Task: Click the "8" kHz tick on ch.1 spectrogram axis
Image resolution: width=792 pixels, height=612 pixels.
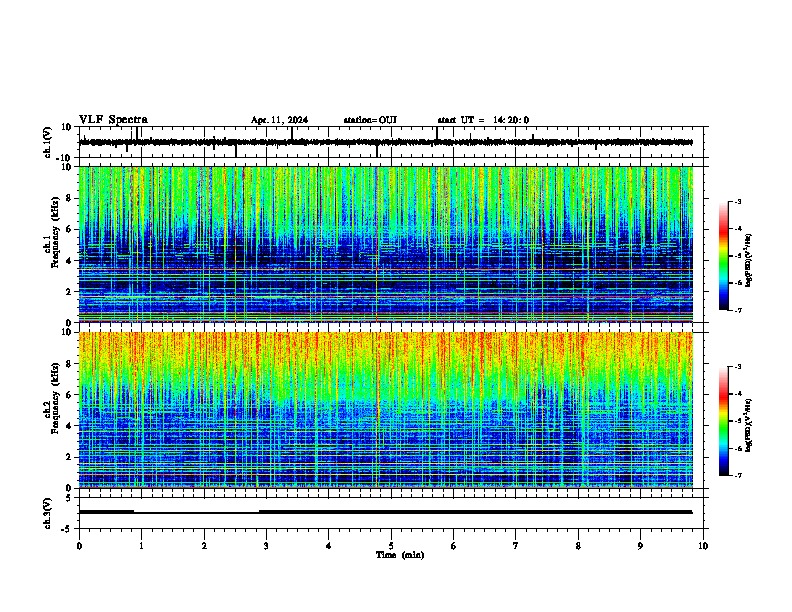Action: pos(69,198)
